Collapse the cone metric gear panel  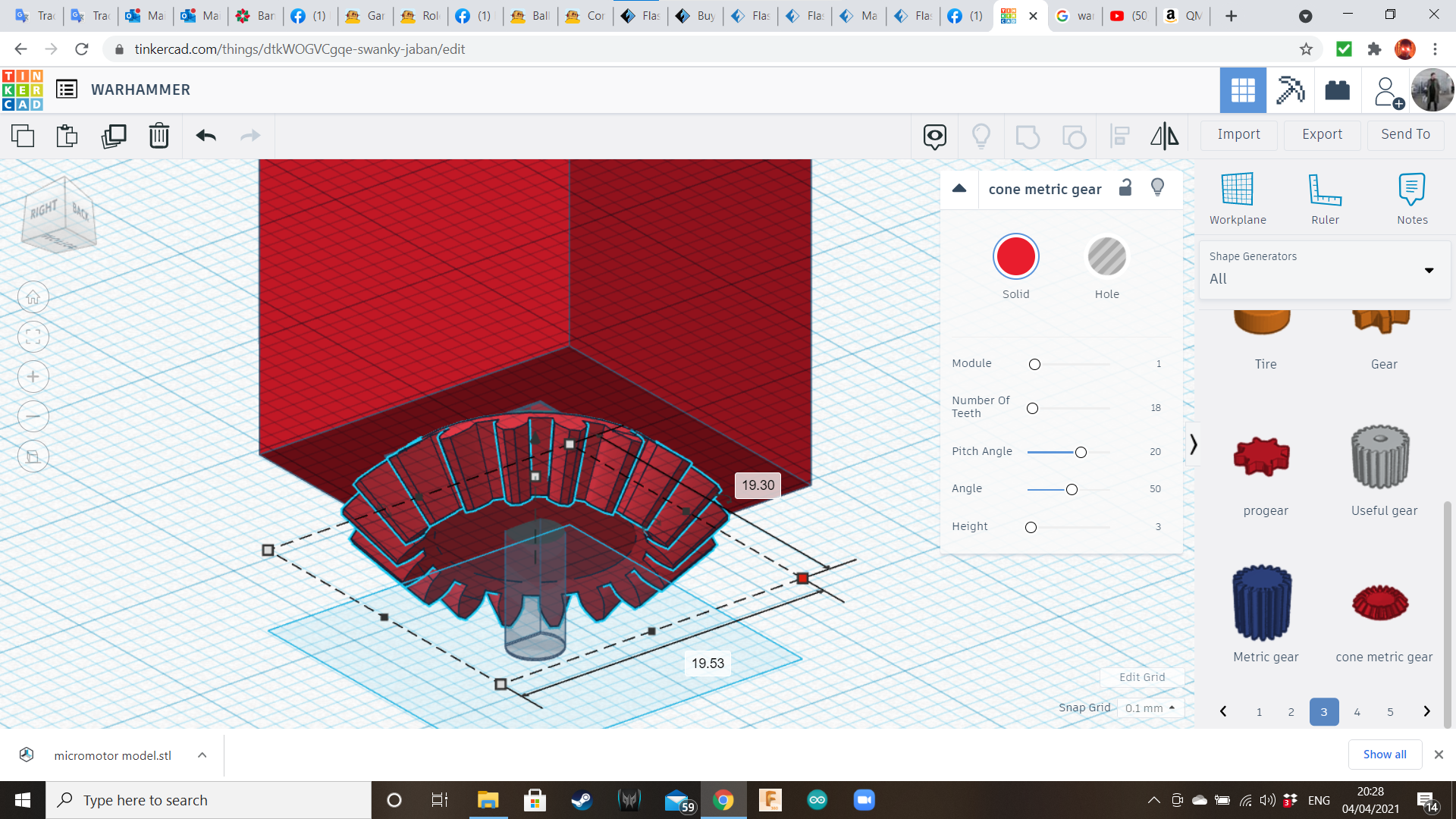[x=959, y=189]
